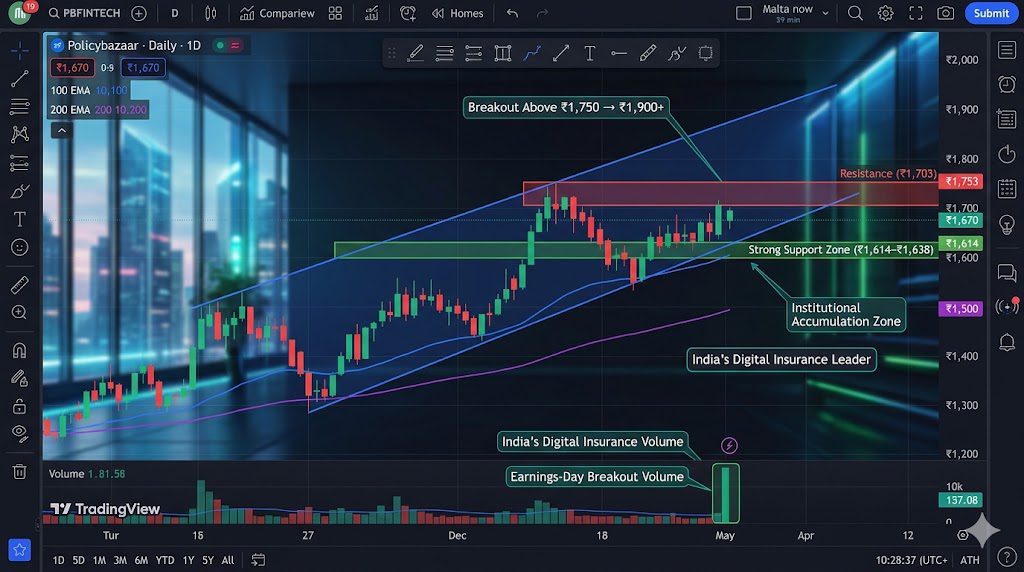Viewport: 1024px width, 572px height.
Task: Select the ruler measure tool
Action: click(x=20, y=285)
